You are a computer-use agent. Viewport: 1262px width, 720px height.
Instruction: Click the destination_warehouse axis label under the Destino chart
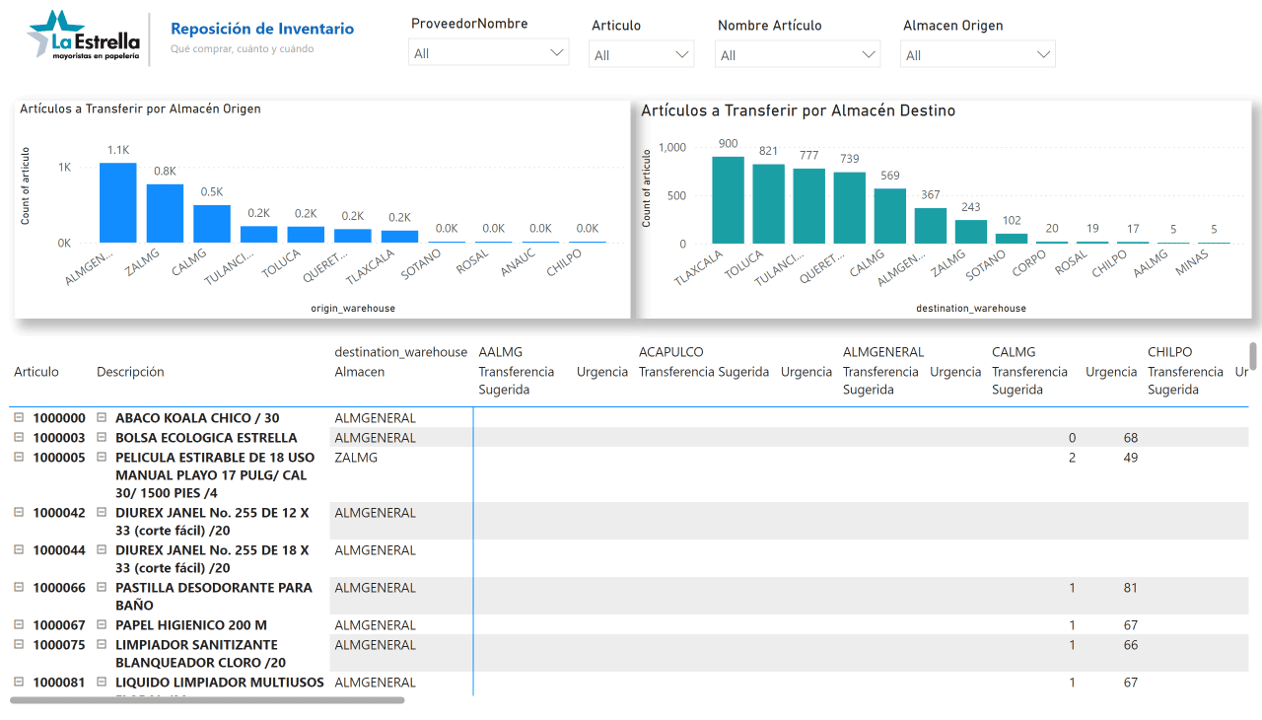971,308
